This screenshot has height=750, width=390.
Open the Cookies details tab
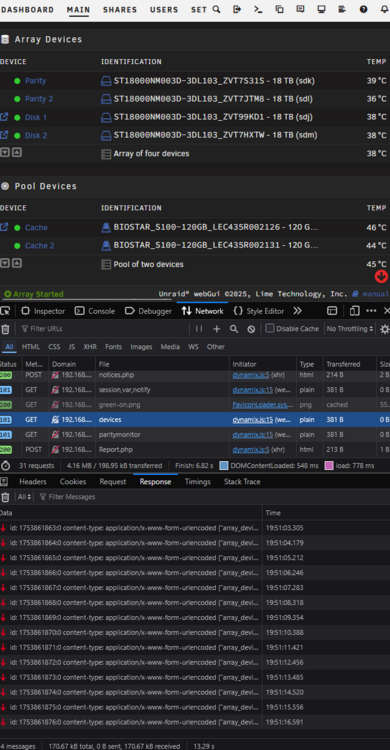click(73, 482)
